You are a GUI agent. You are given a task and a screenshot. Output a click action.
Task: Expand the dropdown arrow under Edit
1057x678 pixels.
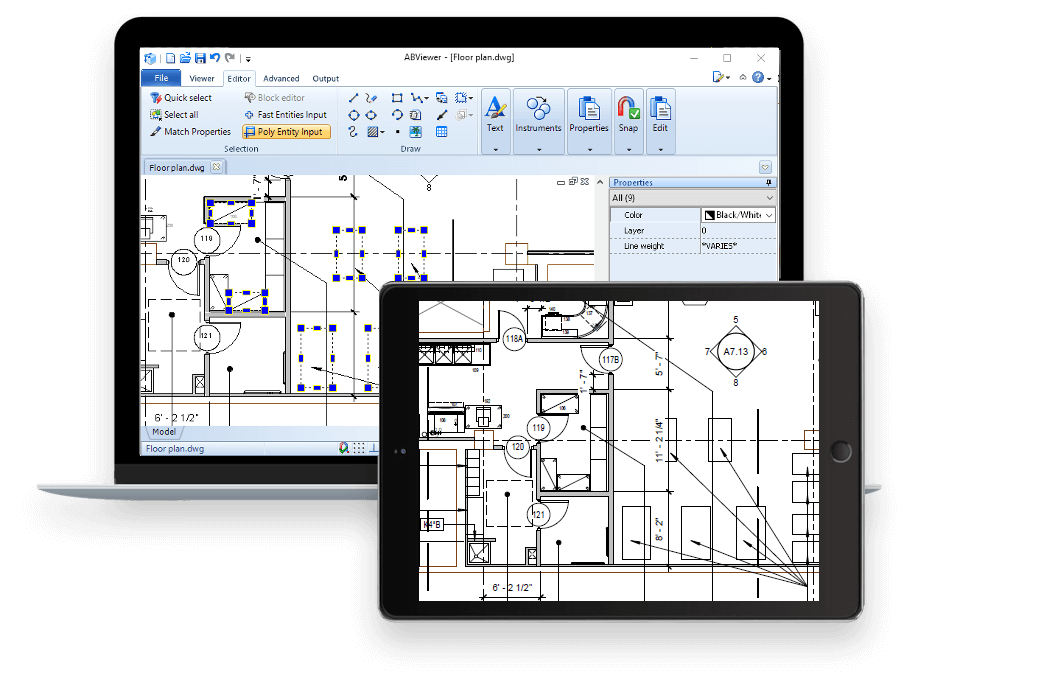point(660,149)
